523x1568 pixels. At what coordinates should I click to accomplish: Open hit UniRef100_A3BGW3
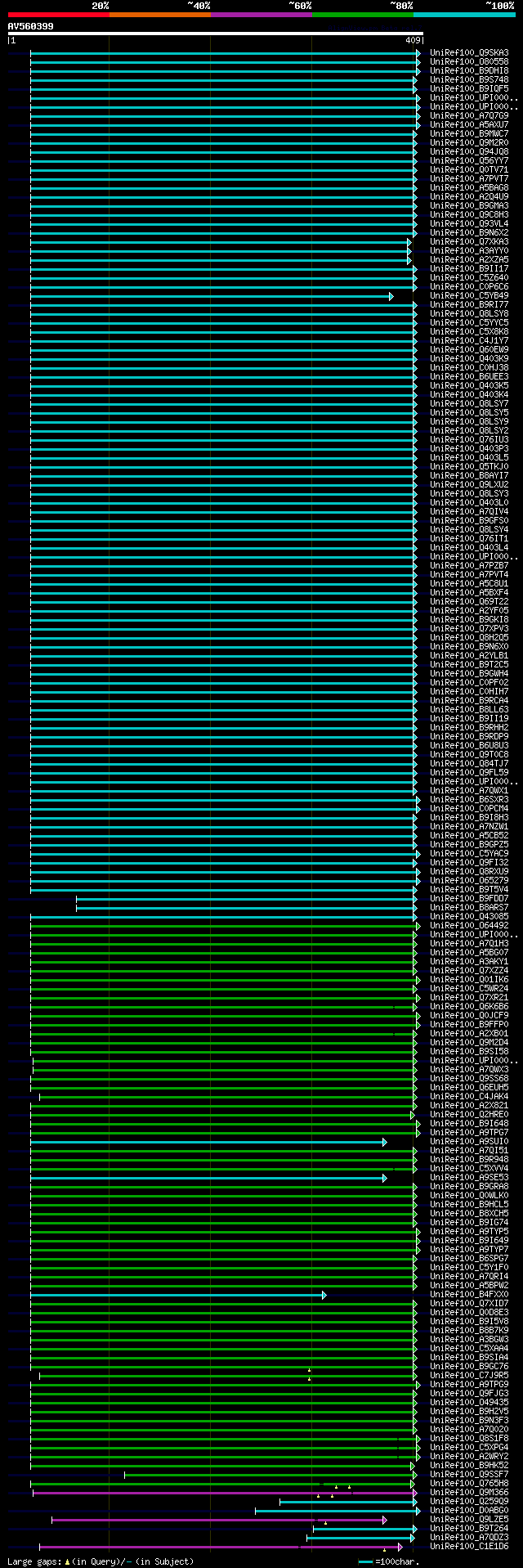[x=469, y=1340]
